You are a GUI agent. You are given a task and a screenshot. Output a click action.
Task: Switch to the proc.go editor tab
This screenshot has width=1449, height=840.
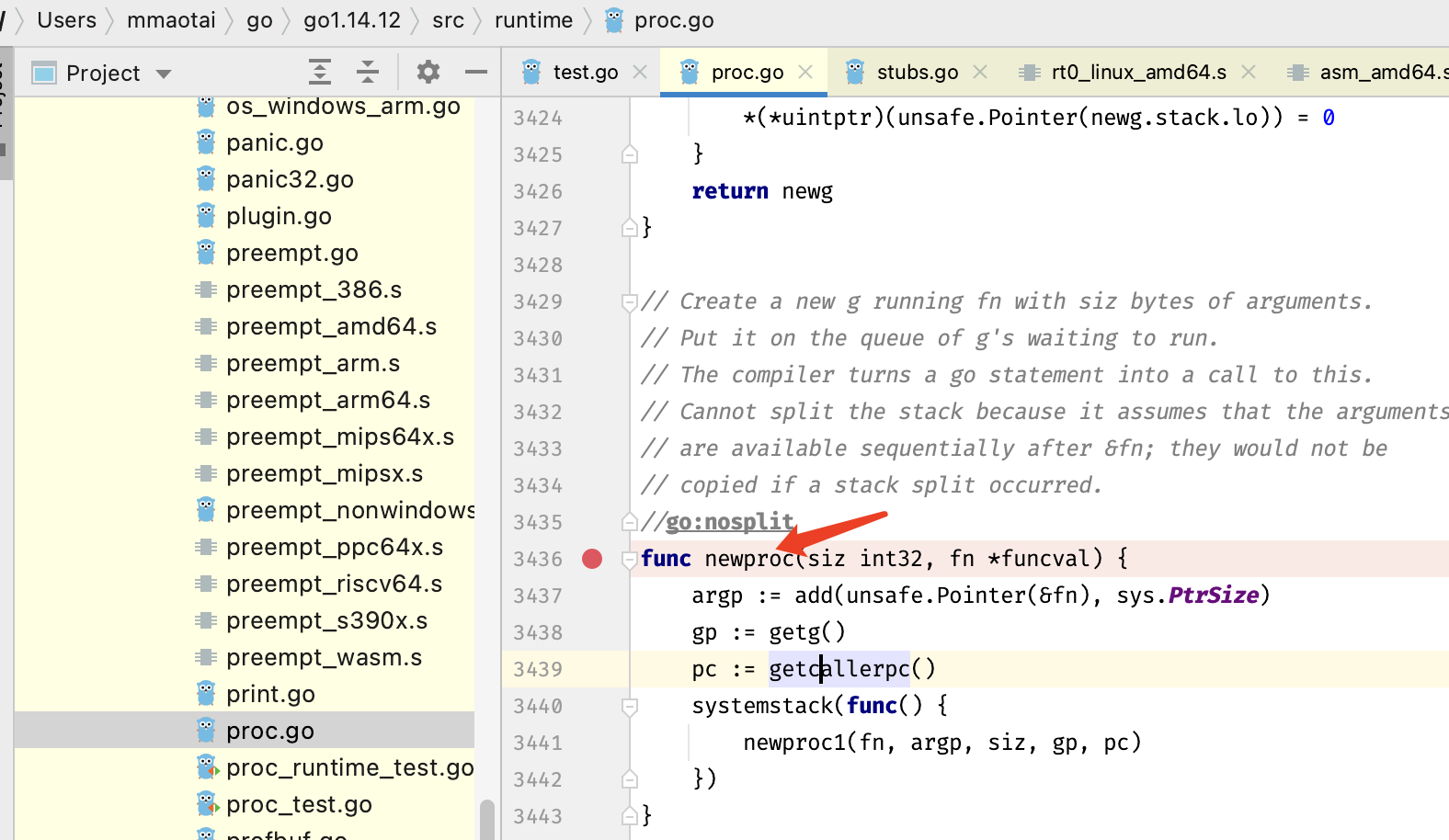(747, 73)
